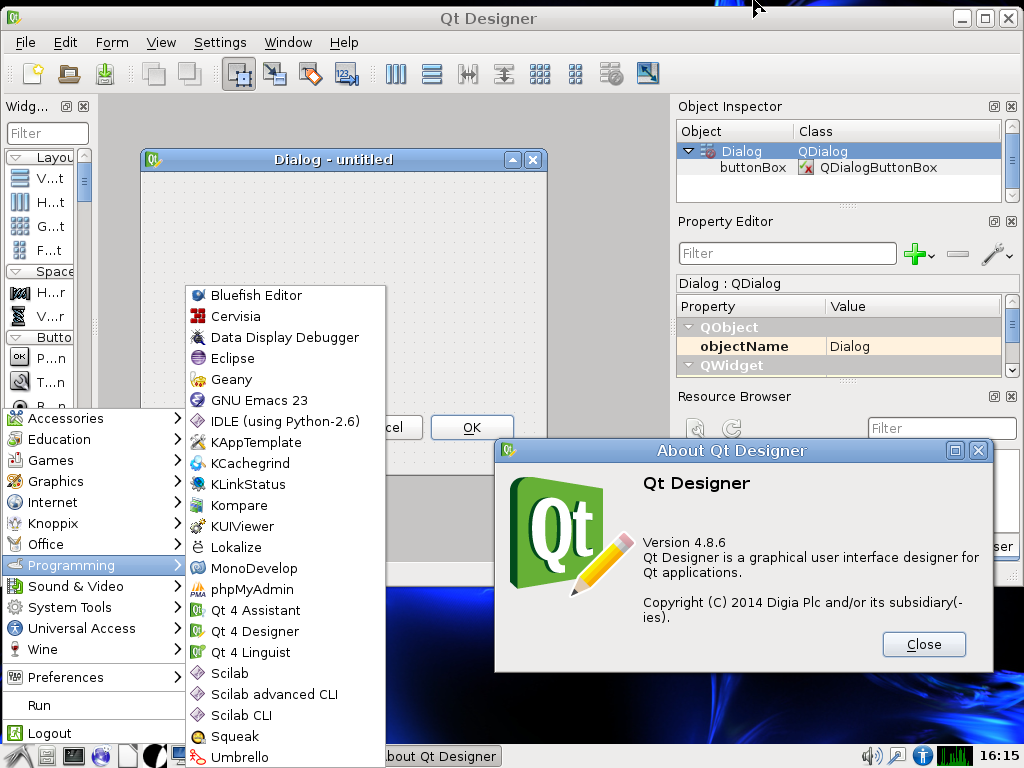Click the Open Form folder icon

(x=69, y=73)
